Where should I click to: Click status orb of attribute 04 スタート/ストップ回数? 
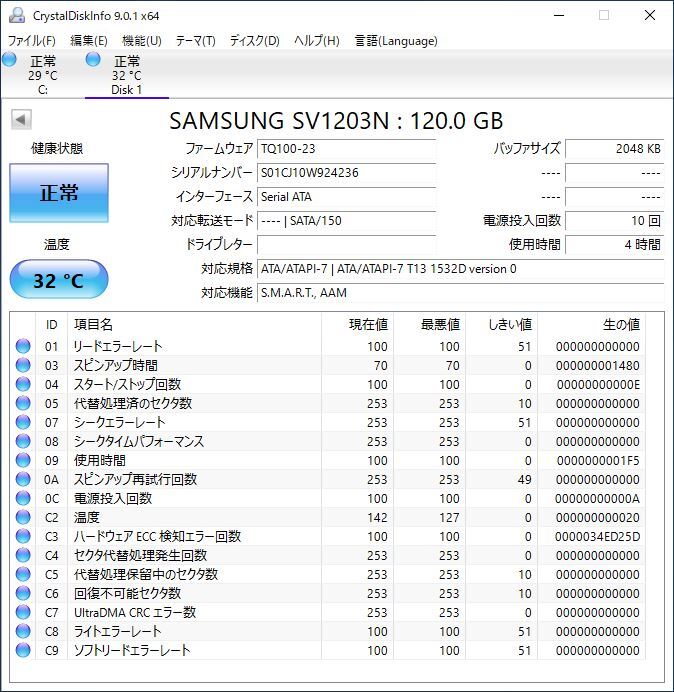(23, 384)
